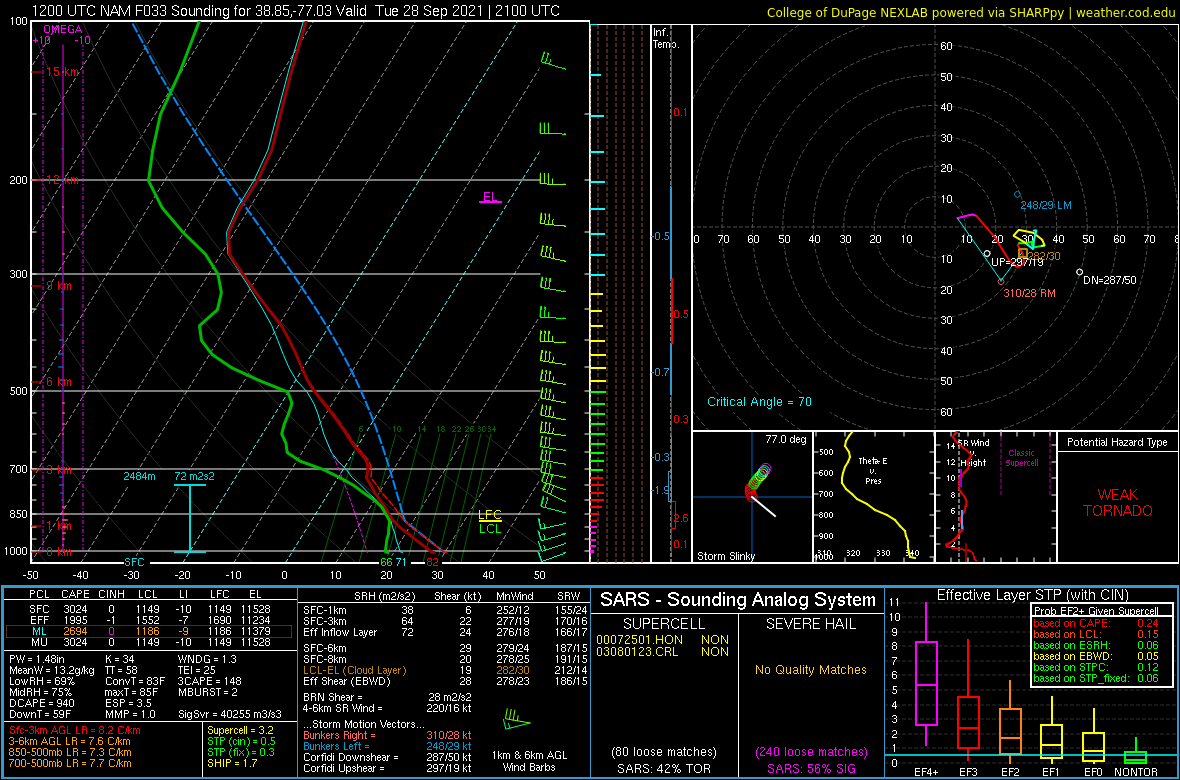
Task: Click the 72 m2s2 inflow layer label
Action: (194, 477)
